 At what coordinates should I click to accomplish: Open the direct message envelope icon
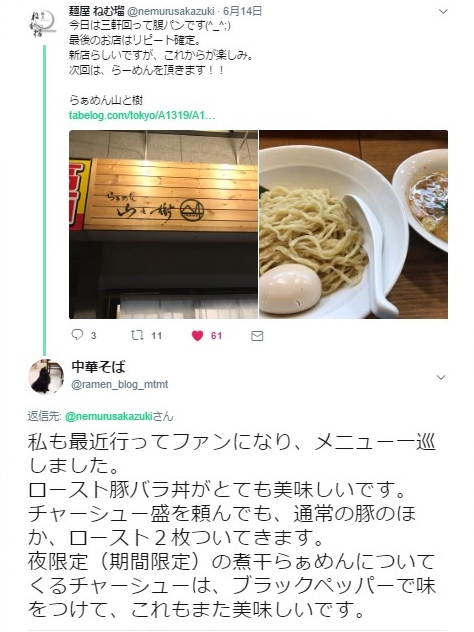point(257,336)
